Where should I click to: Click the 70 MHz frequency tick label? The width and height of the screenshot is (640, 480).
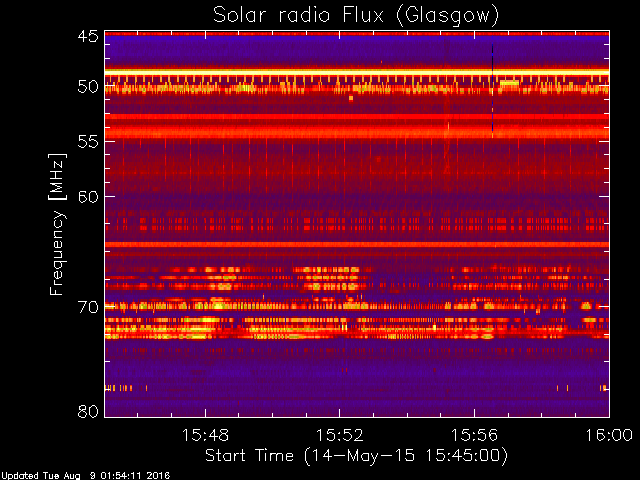tap(88, 307)
